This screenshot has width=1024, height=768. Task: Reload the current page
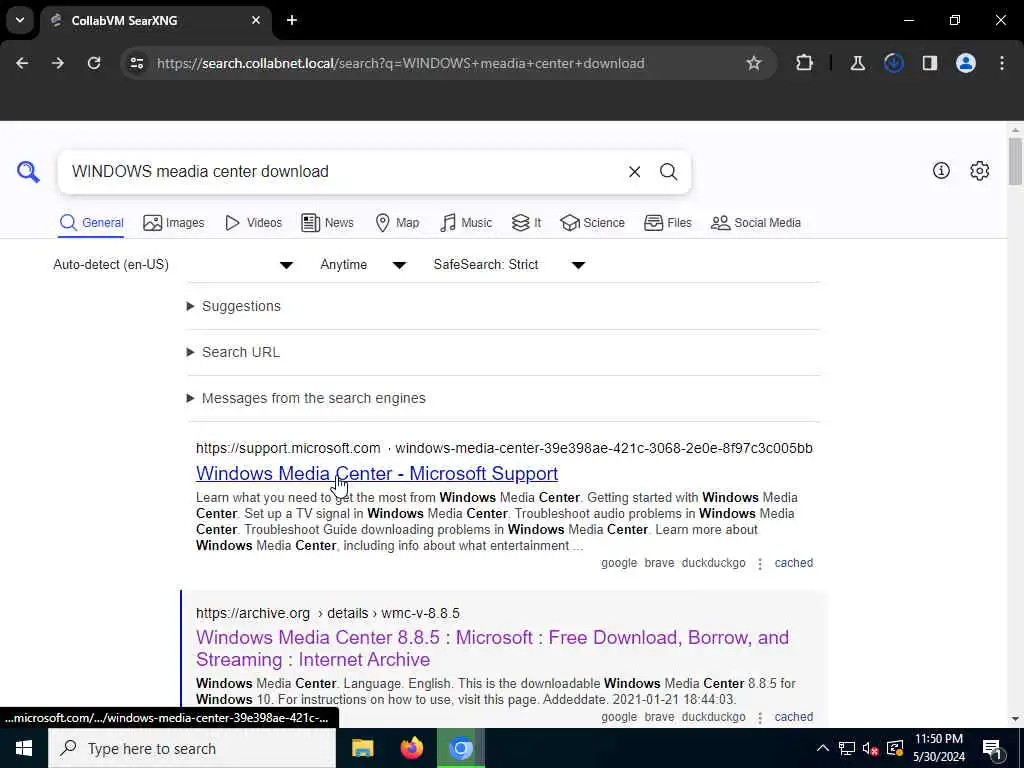tap(94, 63)
